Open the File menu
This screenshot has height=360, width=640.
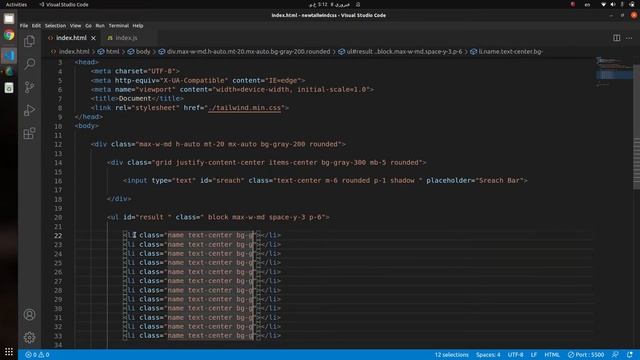pyautogui.click(x=24, y=26)
